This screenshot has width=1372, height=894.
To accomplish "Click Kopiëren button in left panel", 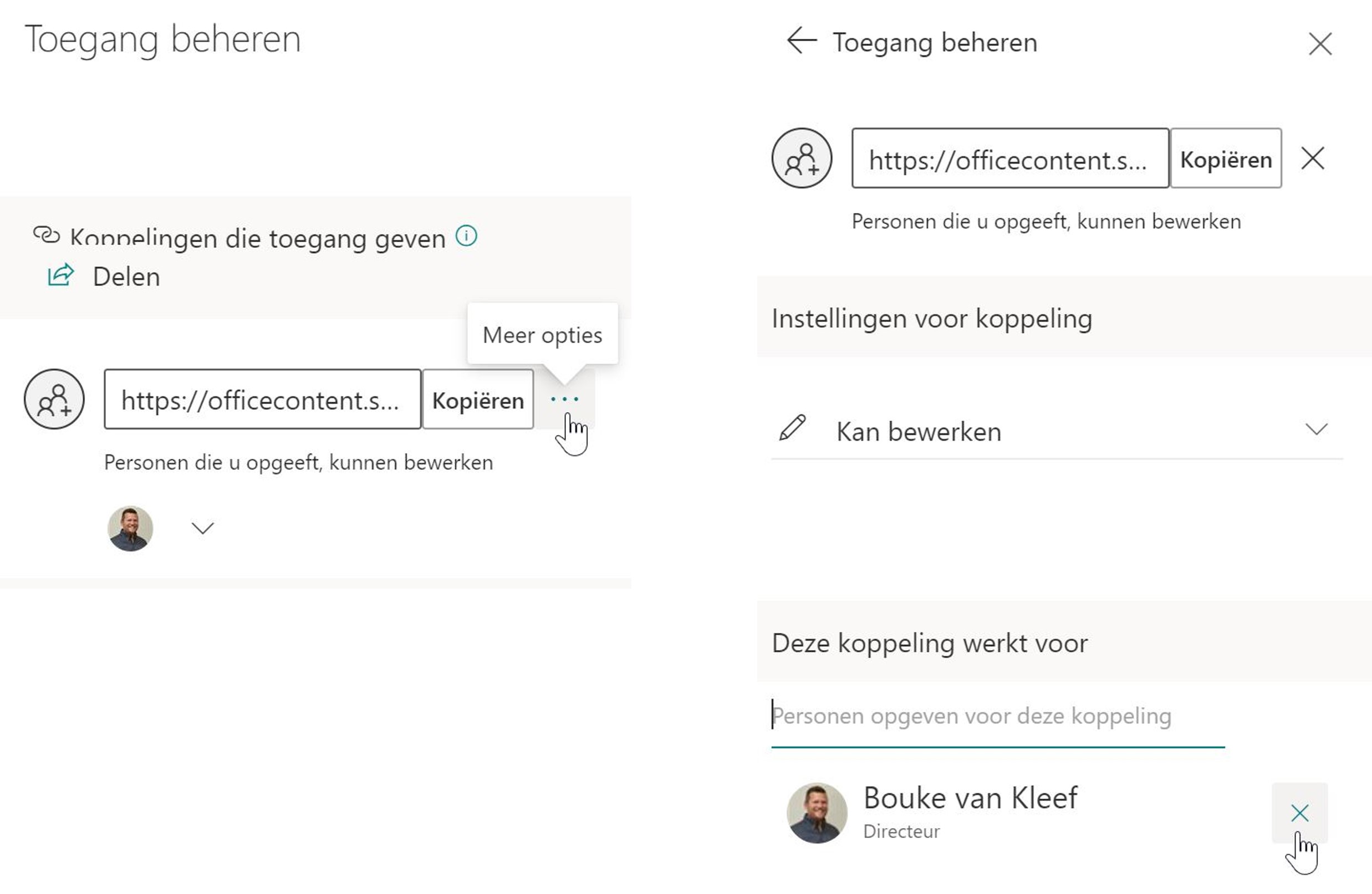I will [x=478, y=400].
